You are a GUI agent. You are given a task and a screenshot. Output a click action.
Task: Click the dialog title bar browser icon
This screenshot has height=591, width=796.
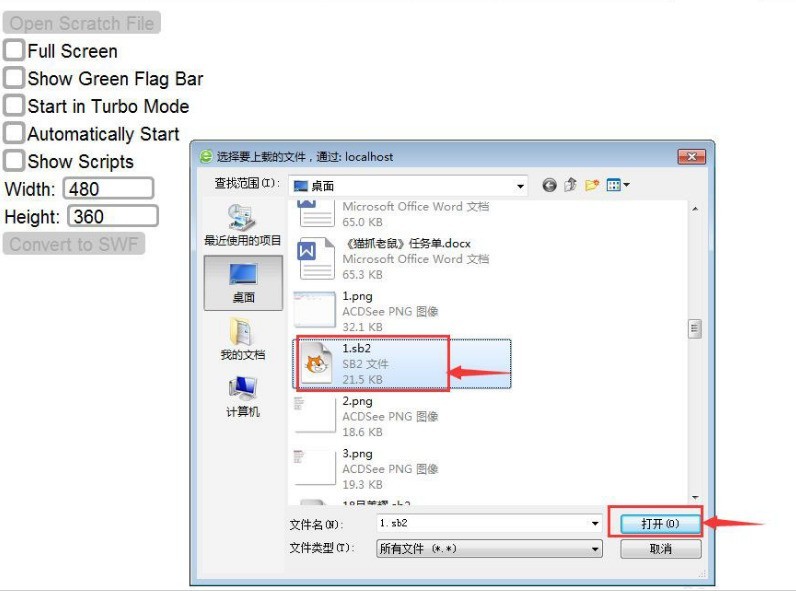pyautogui.click(x=206, y=156)
